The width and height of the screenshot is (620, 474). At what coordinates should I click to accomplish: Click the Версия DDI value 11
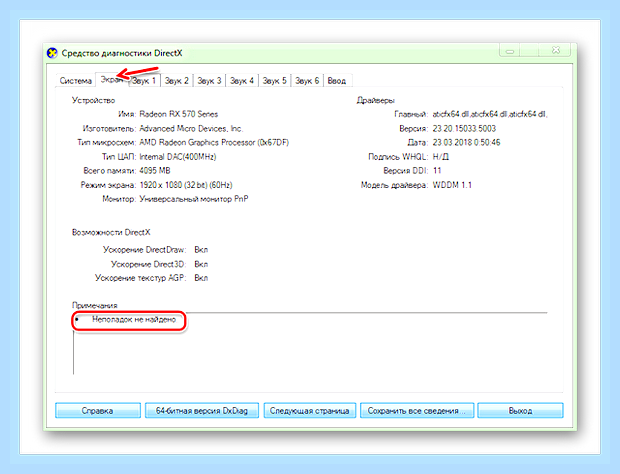click(x=437, y=171)
